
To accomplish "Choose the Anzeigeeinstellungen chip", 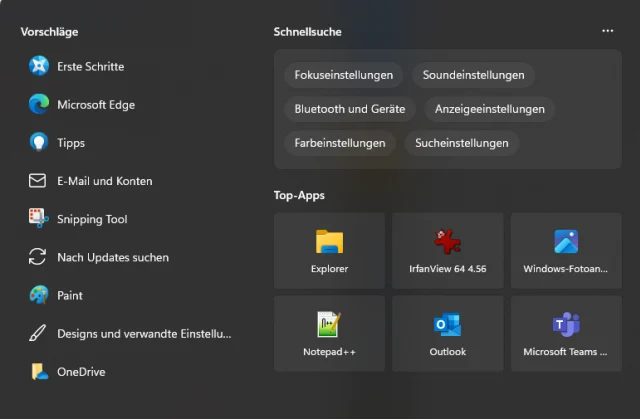I will 489,109.
